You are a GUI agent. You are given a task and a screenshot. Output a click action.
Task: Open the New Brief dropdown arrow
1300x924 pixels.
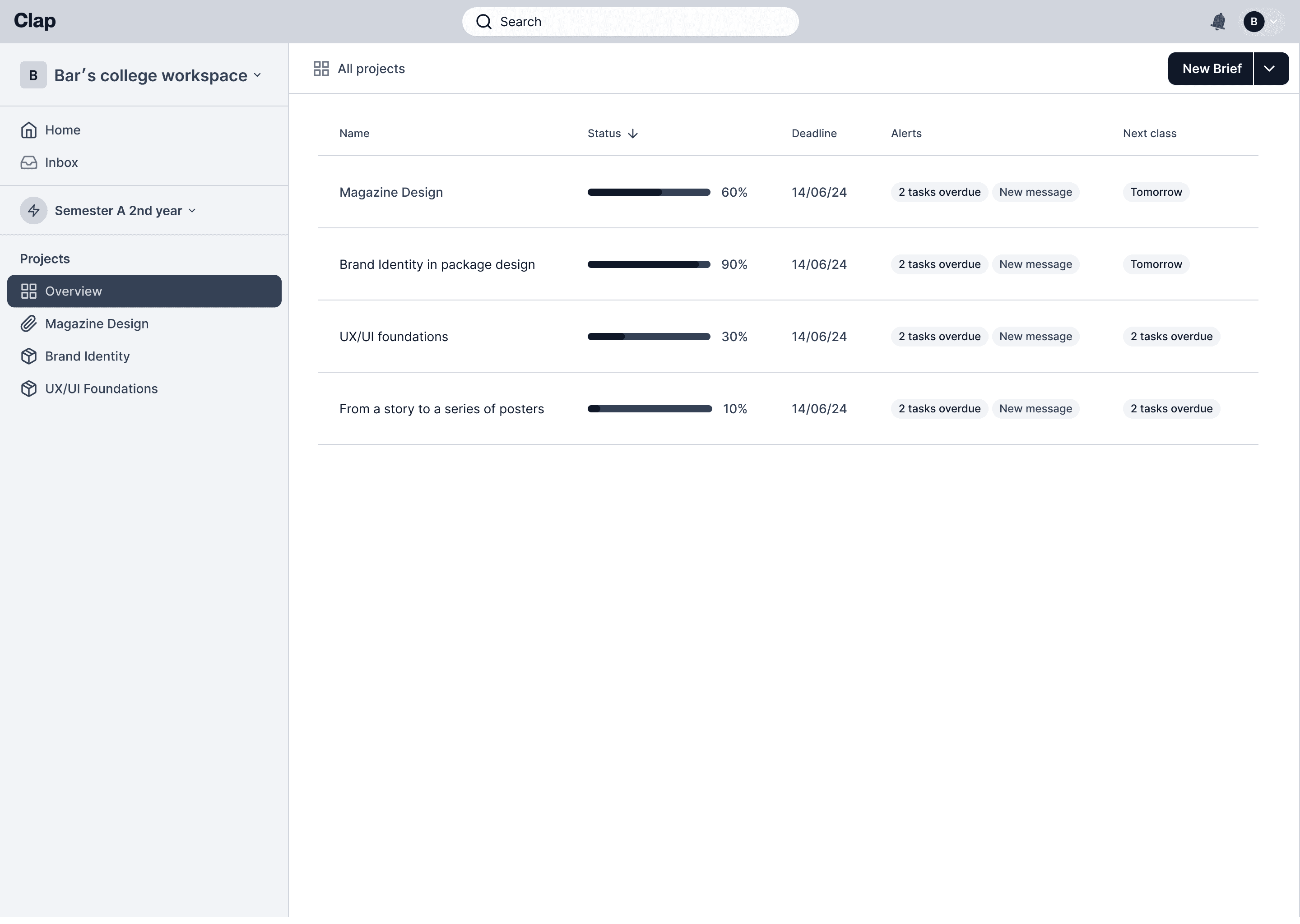1270,69
